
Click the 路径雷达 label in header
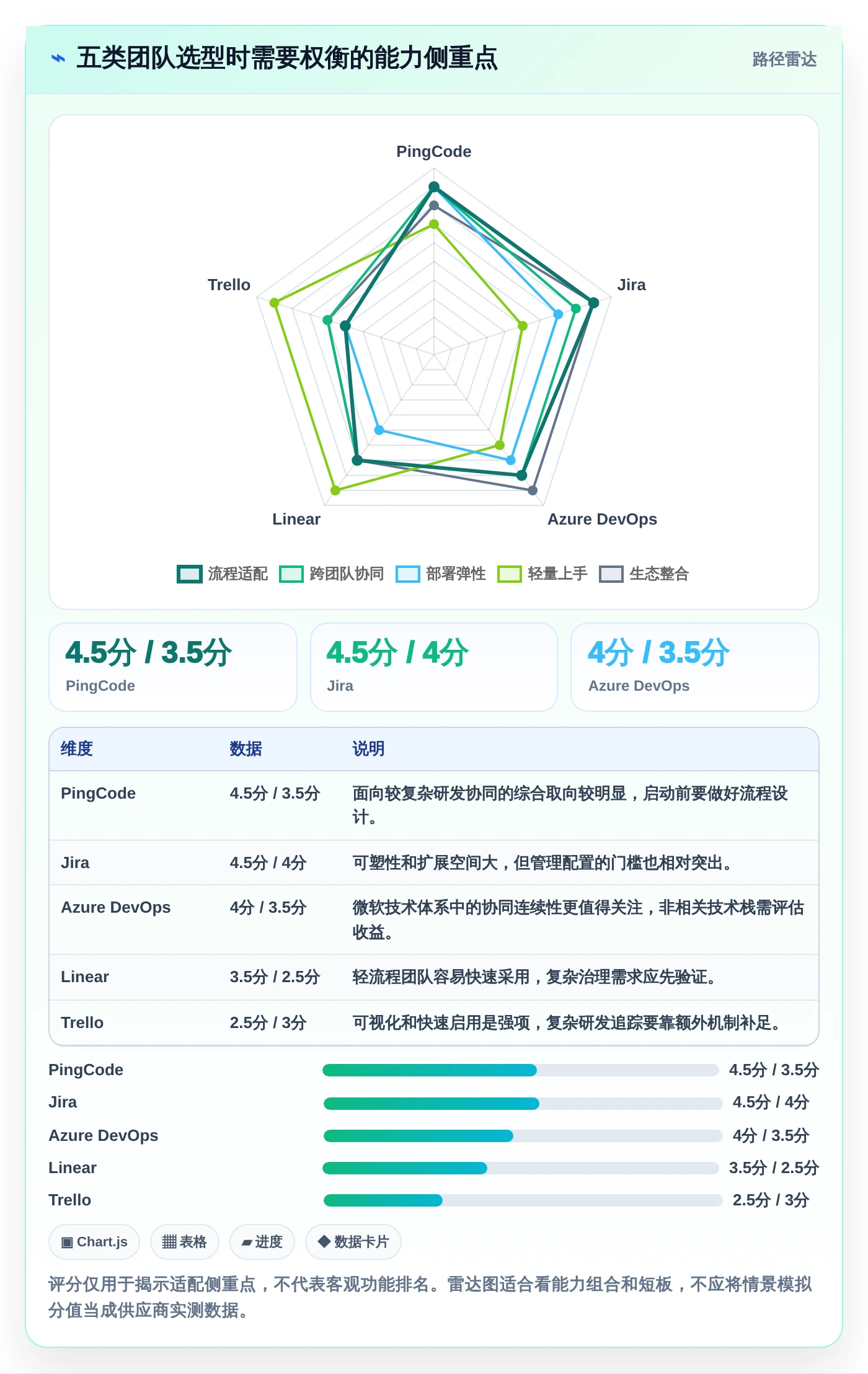click(x=784, y=59)
